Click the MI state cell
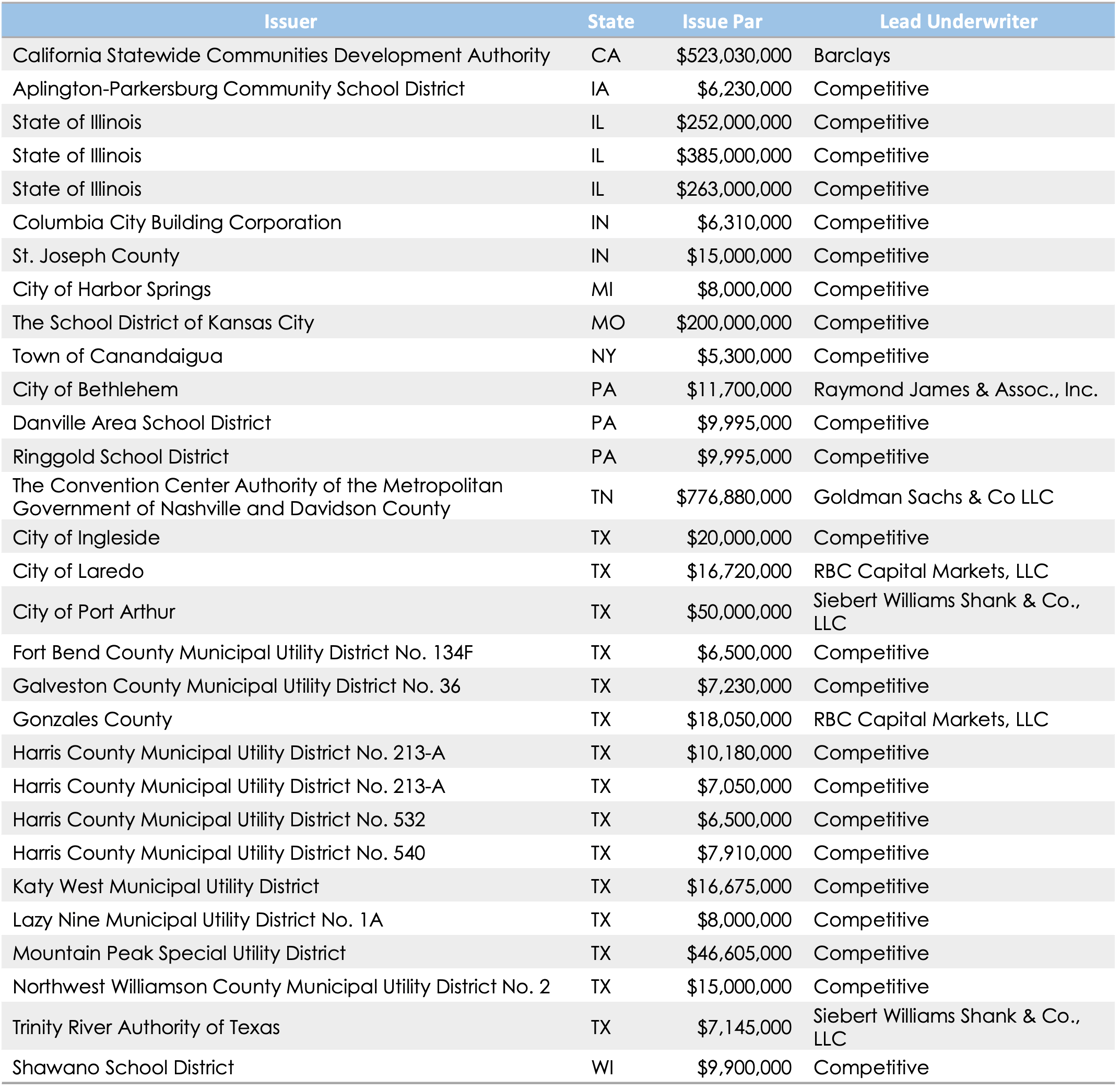 coord(601,289)
